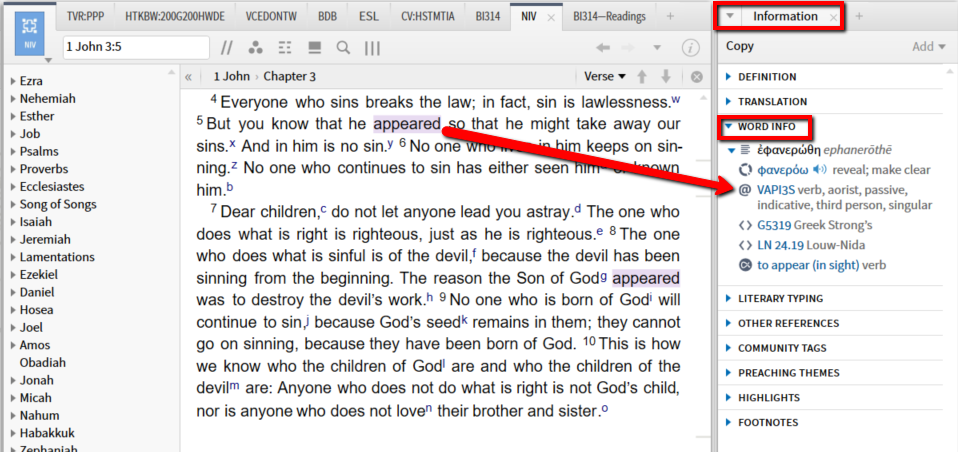
Task: Open footnote w after lawlessness
Action: (675, 98)
